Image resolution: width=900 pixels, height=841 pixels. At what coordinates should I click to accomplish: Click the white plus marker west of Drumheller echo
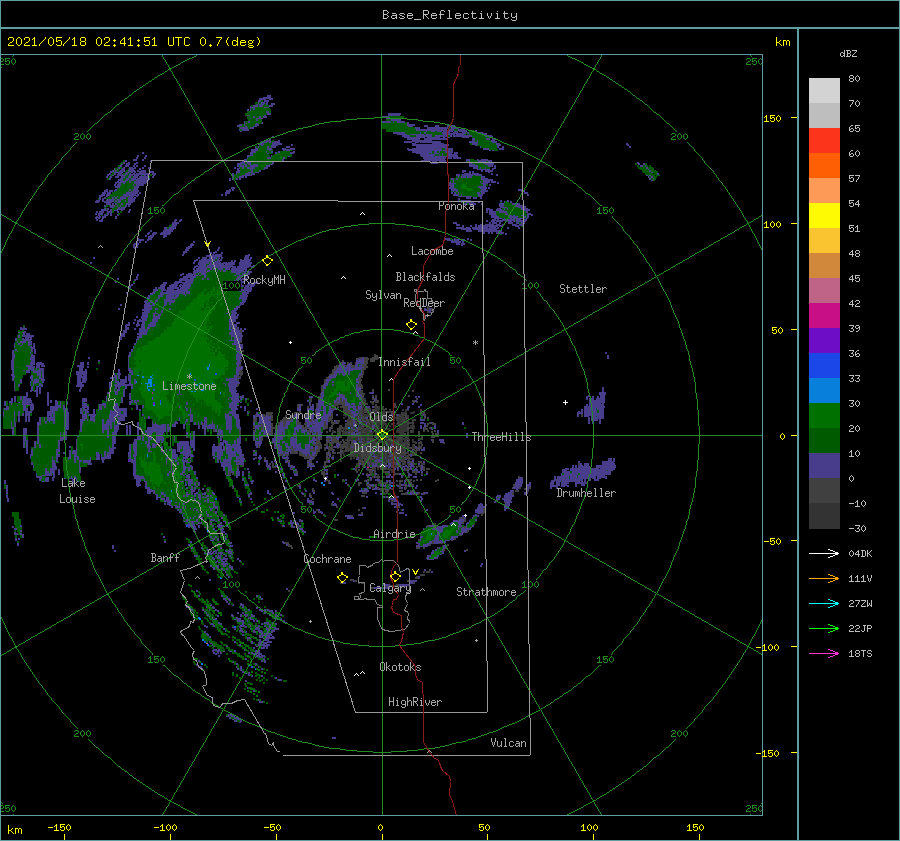[x=565, y=402]
